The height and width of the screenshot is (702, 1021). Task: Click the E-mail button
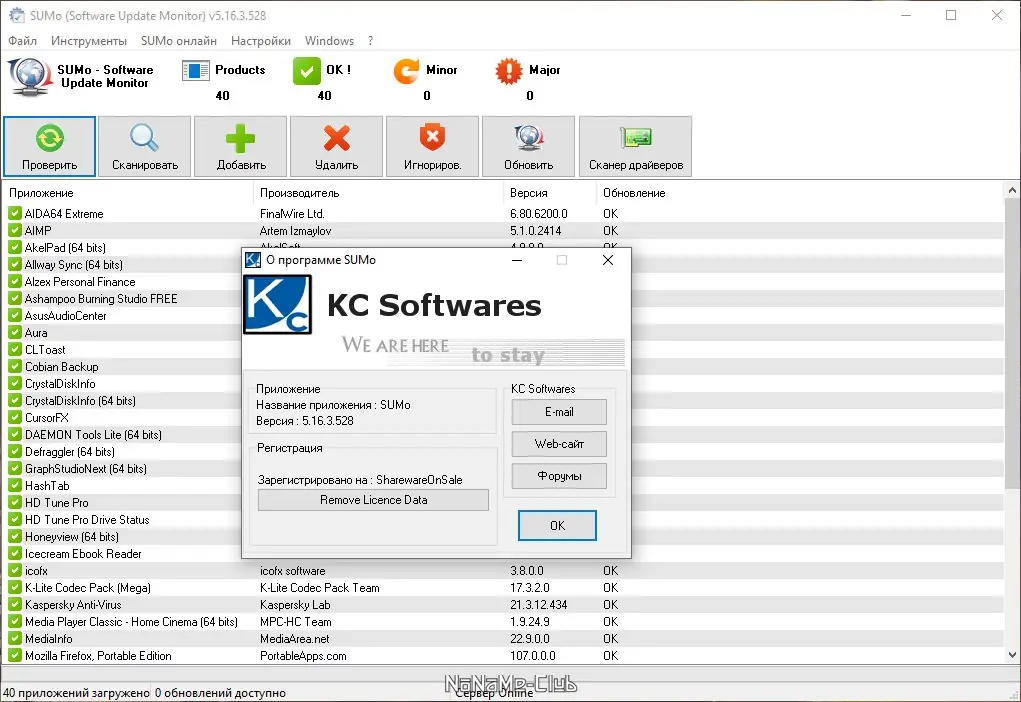[559, 412]
